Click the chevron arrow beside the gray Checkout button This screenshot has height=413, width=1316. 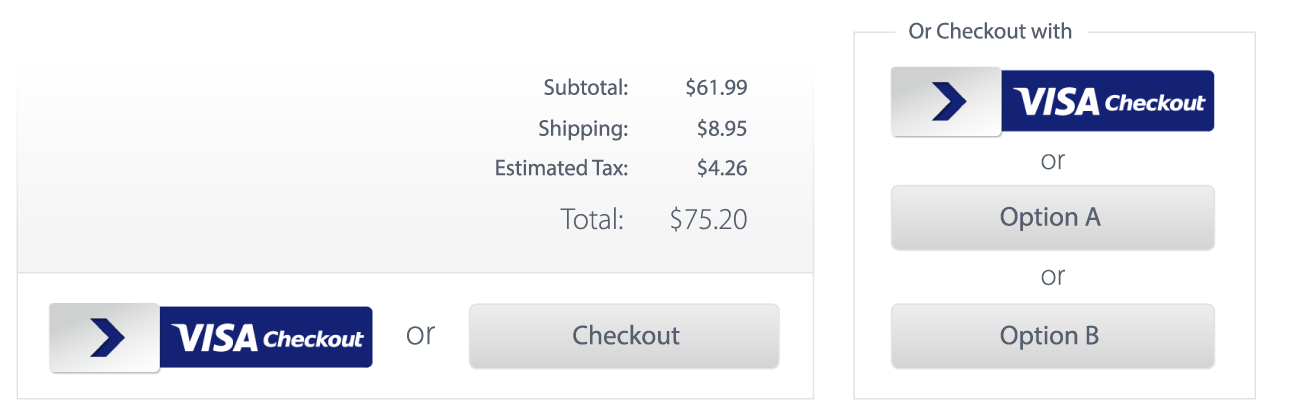(107, 338)
